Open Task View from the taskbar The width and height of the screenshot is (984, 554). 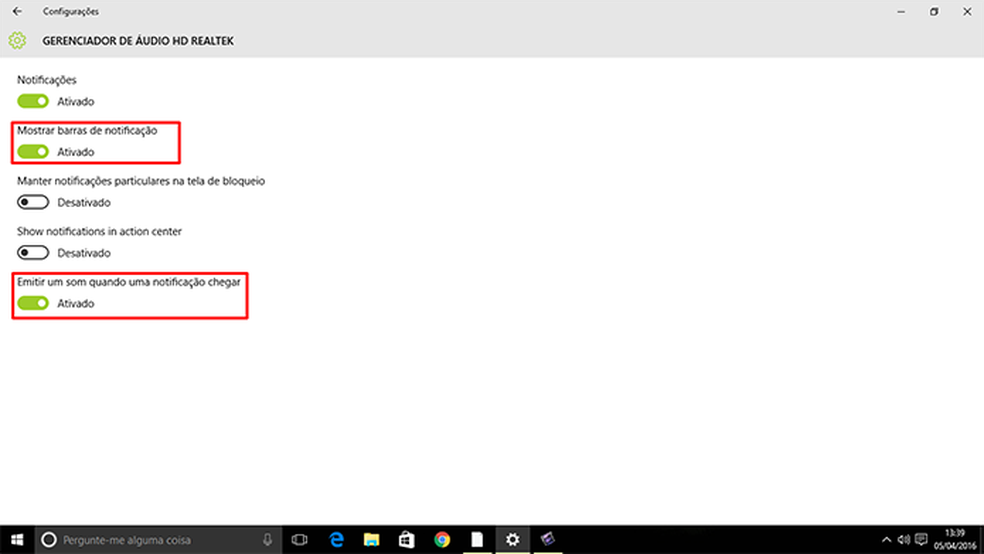299,540
